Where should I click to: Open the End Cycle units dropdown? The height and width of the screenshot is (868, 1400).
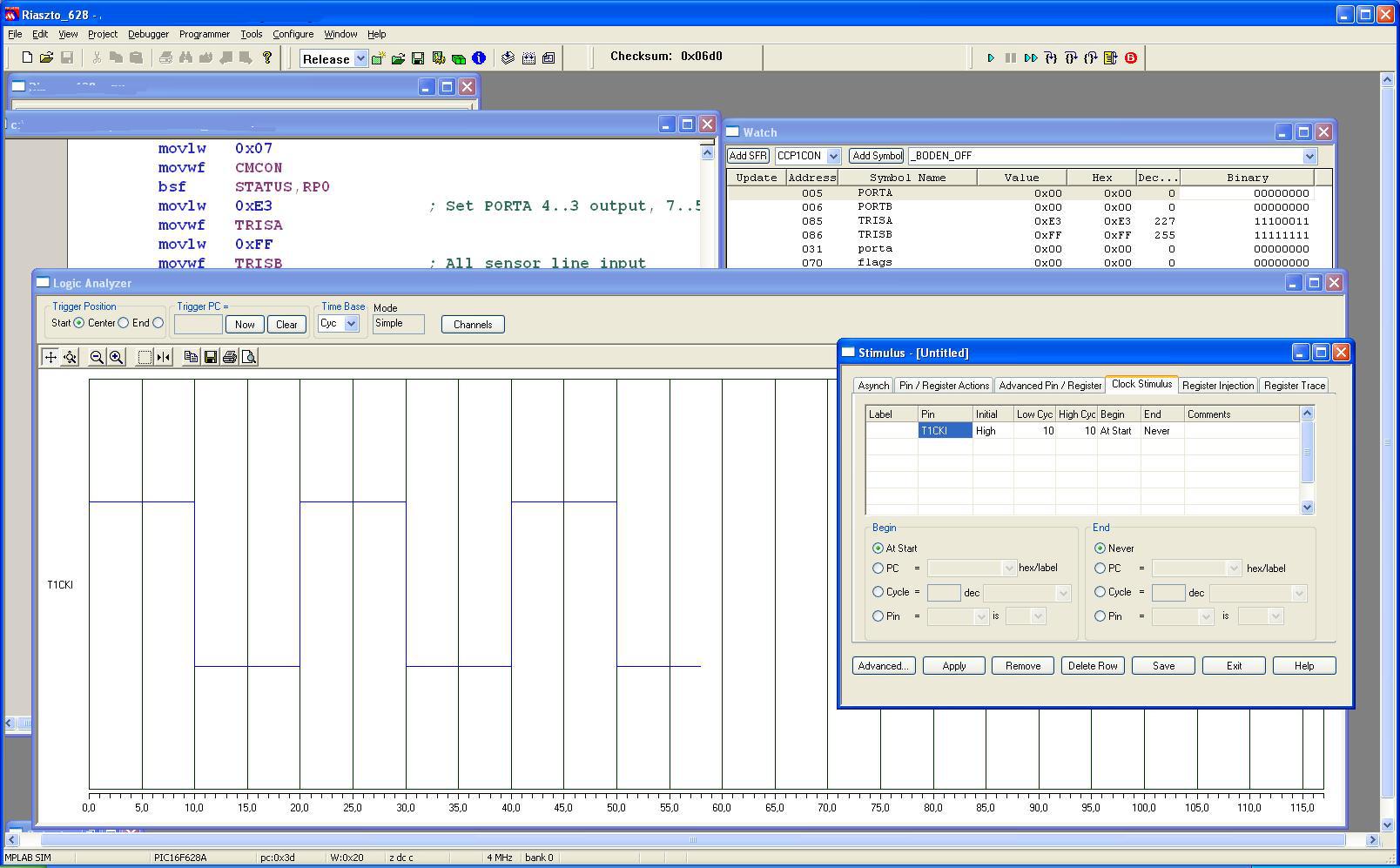(1299, 593)
